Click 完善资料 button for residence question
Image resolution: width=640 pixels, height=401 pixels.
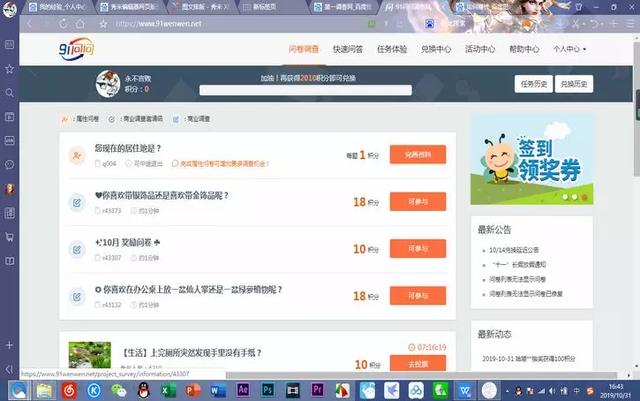click(x=417, y=155)
